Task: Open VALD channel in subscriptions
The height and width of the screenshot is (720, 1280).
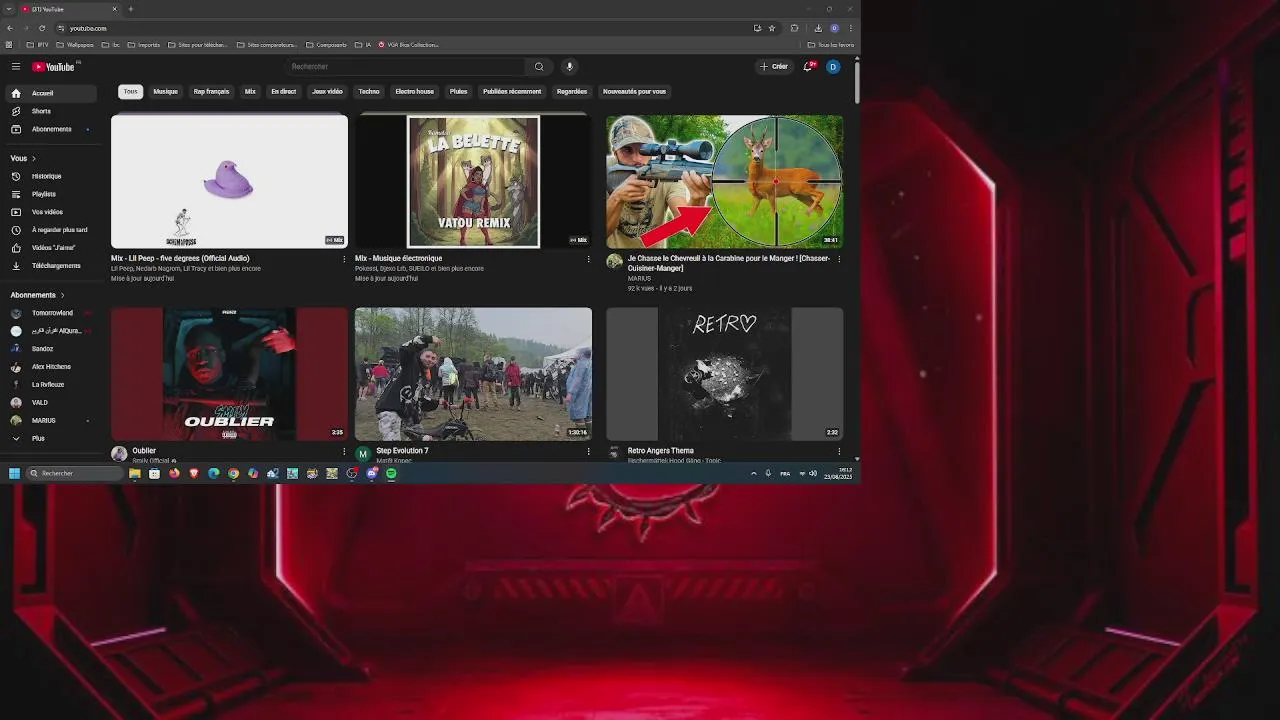Action: click(53, 403)
